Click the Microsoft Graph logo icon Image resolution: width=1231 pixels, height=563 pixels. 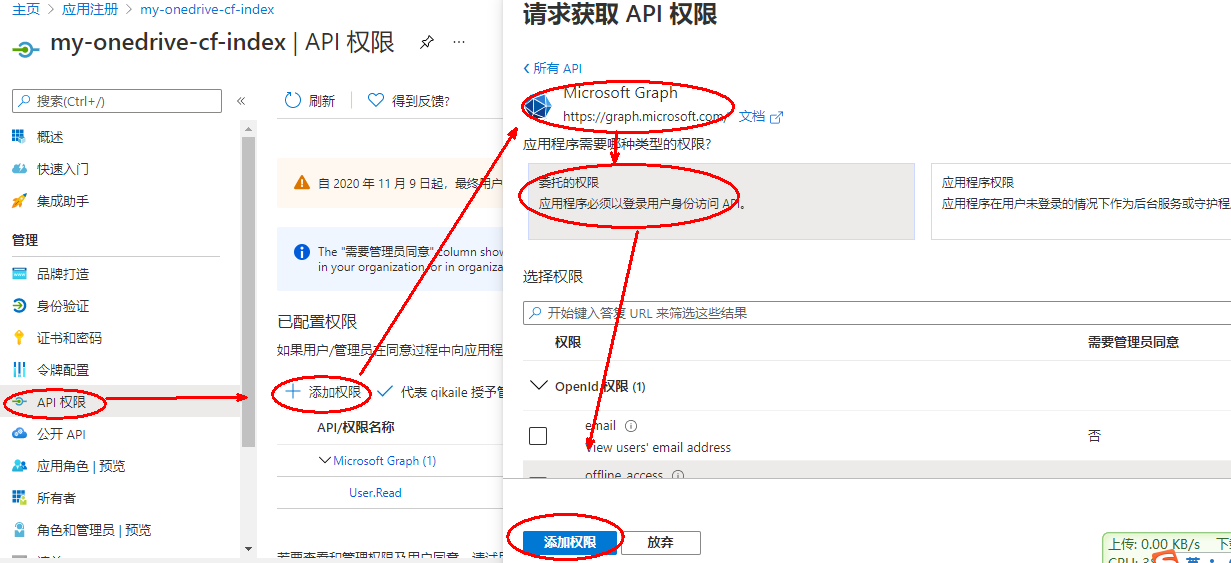538,107
